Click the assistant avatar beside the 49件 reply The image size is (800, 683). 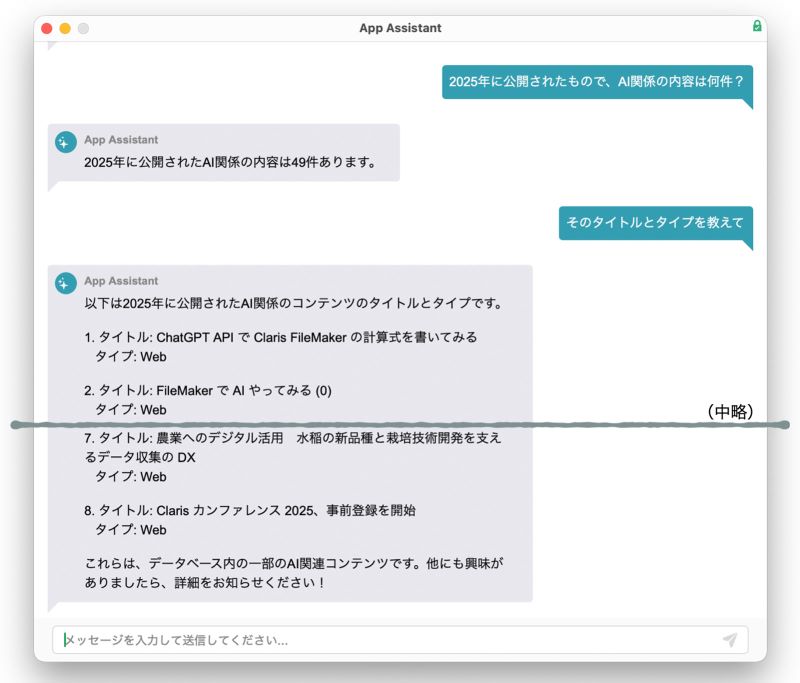66,143
